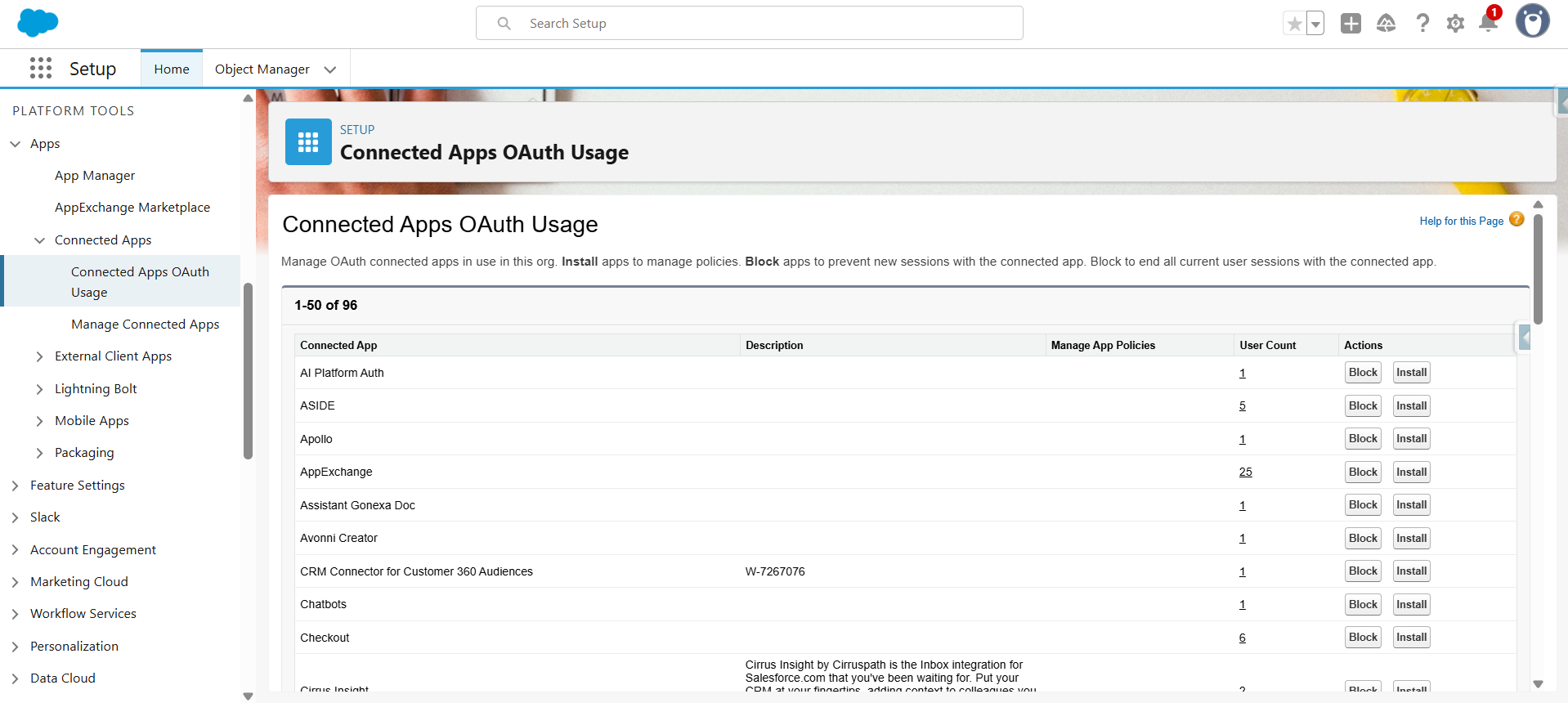Open the Setup gear menu
The image size is (1568, 703).
(x=1455, y=24)
